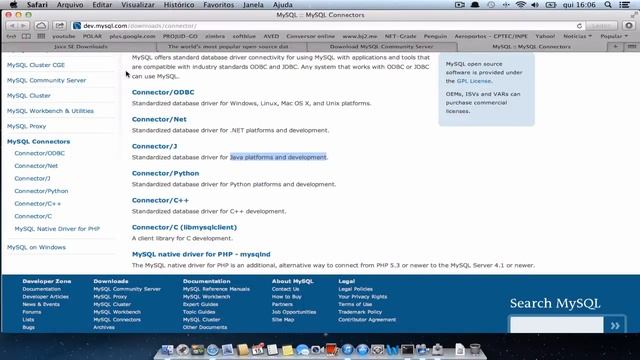Image resolution: width=640 pixels, height=360 pixels.
Task: Open iTunes in the Dock
Action: [347, 350]
